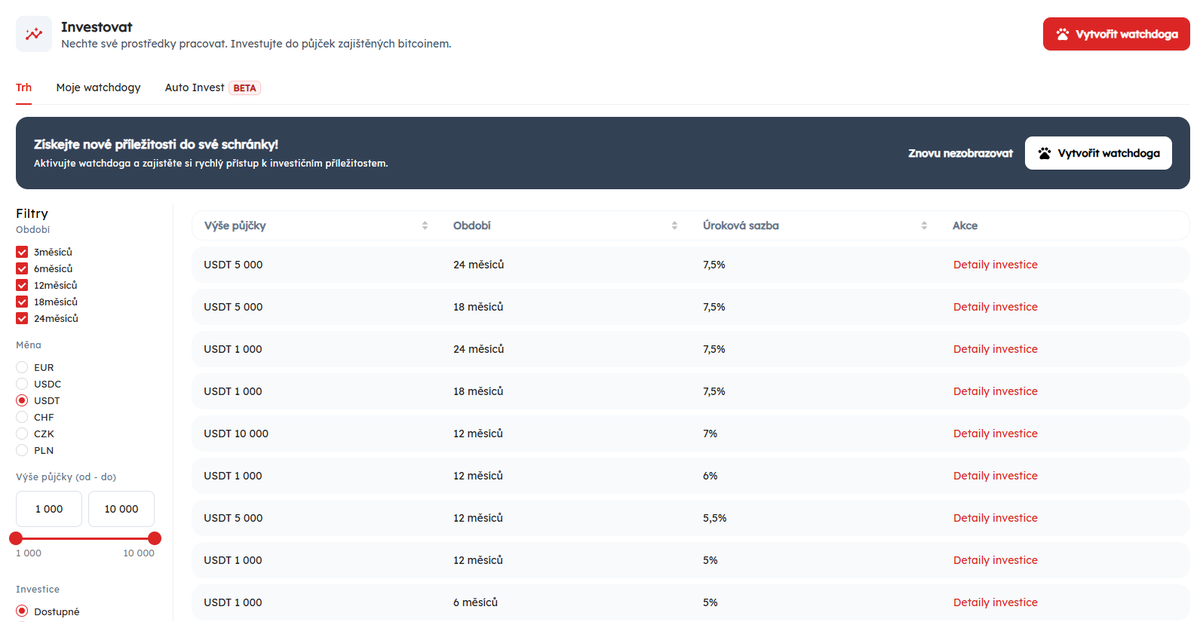This screenshot has width=1200, height=622.
Task: Select CZK currency radio button
Action: point(22,434)
